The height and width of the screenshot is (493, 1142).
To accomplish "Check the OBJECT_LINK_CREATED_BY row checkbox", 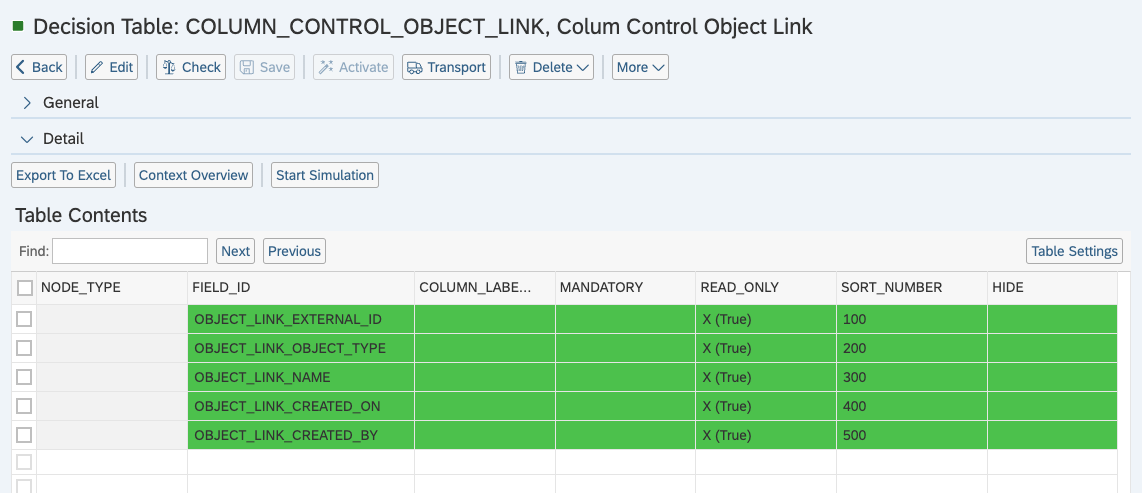I will pos(25,435).
